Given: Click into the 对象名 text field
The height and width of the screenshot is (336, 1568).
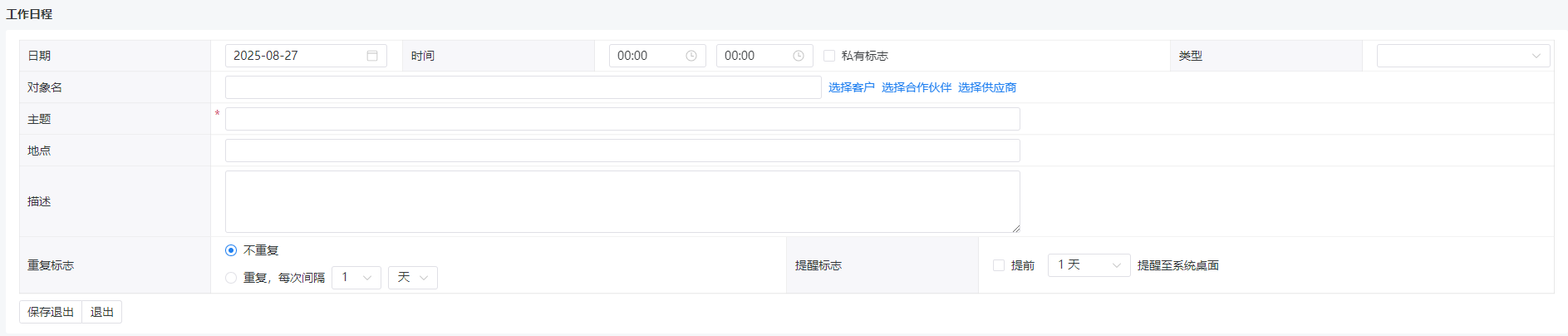Looking at the screenshot, I should click(523, 87).
